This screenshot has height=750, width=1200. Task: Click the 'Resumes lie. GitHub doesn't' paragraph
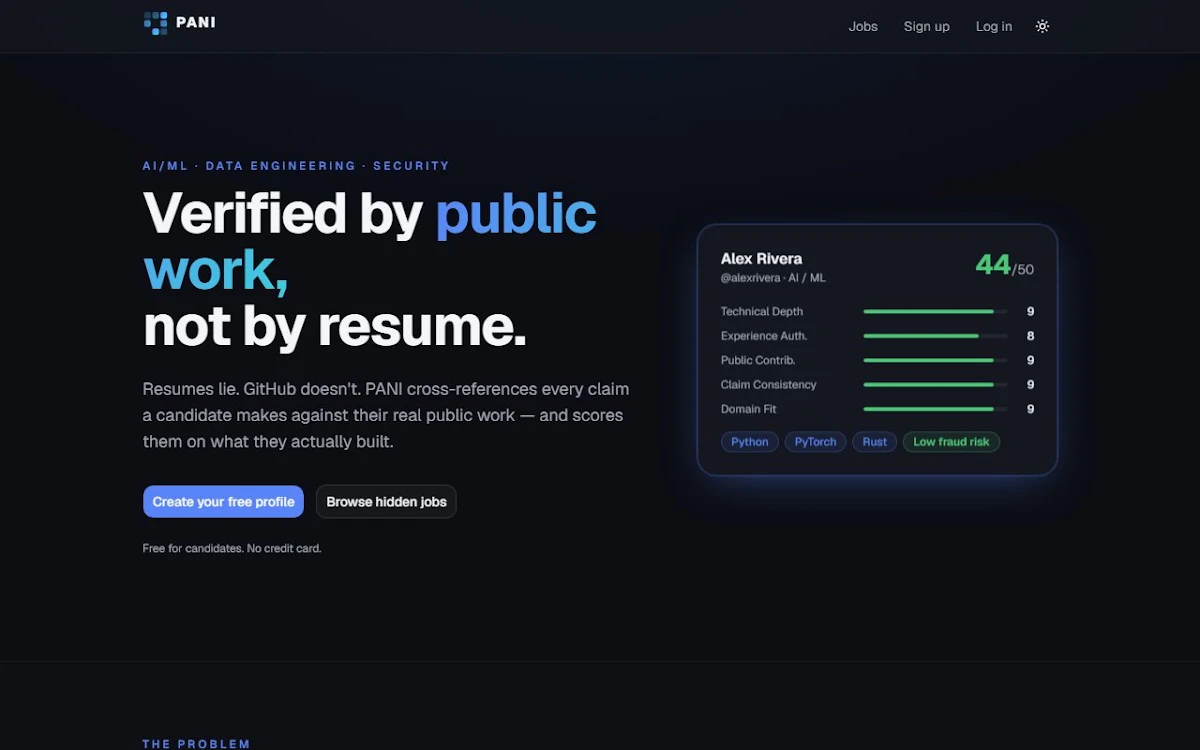click(386, 415)
